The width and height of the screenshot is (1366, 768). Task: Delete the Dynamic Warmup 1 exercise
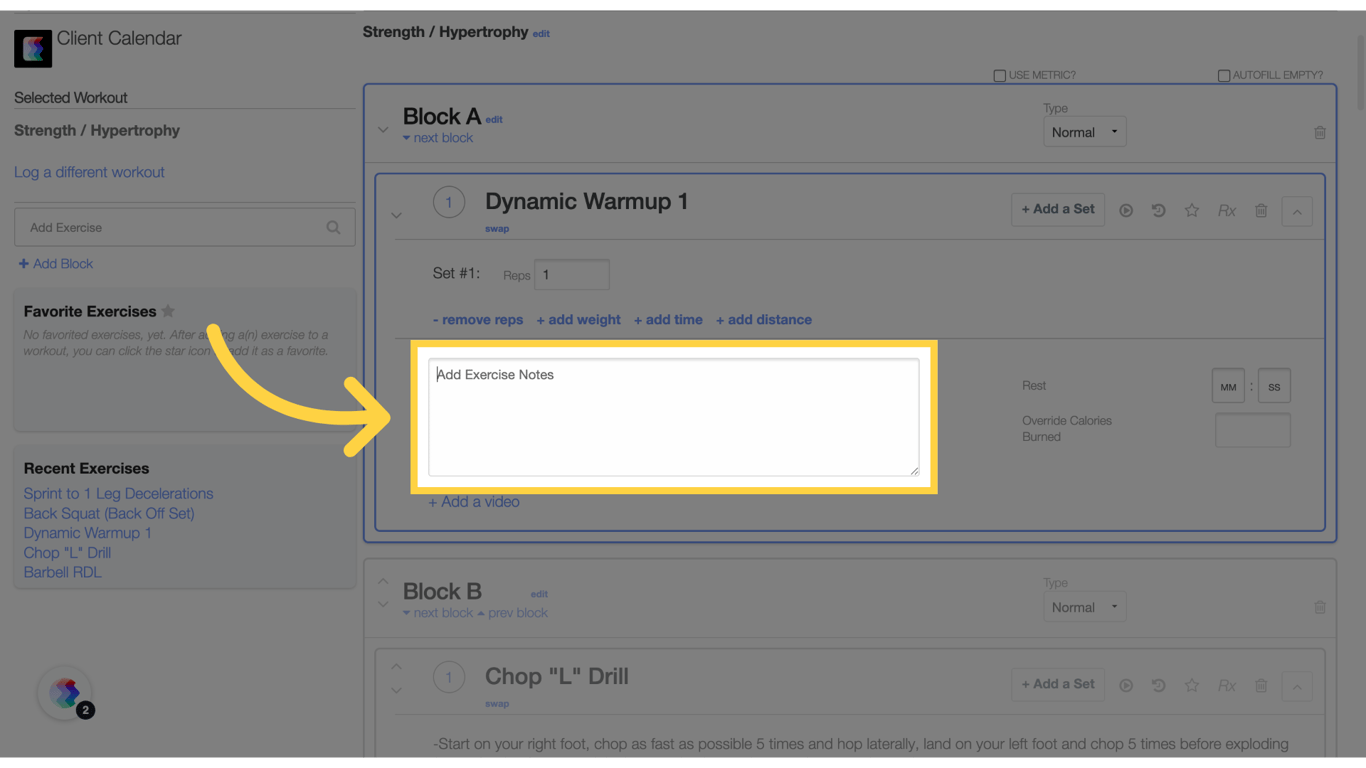pos(1261,210)
